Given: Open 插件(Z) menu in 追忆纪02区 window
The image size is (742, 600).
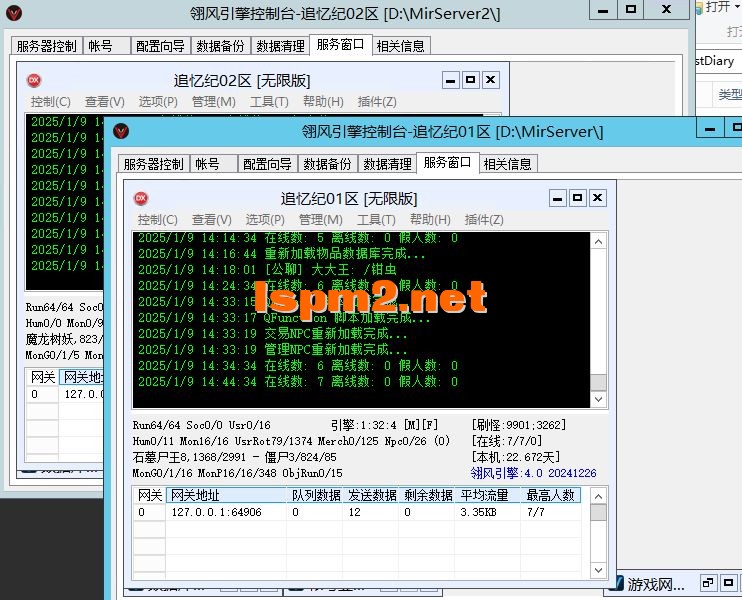Looking at the screenshot, I should click(377, 102).
